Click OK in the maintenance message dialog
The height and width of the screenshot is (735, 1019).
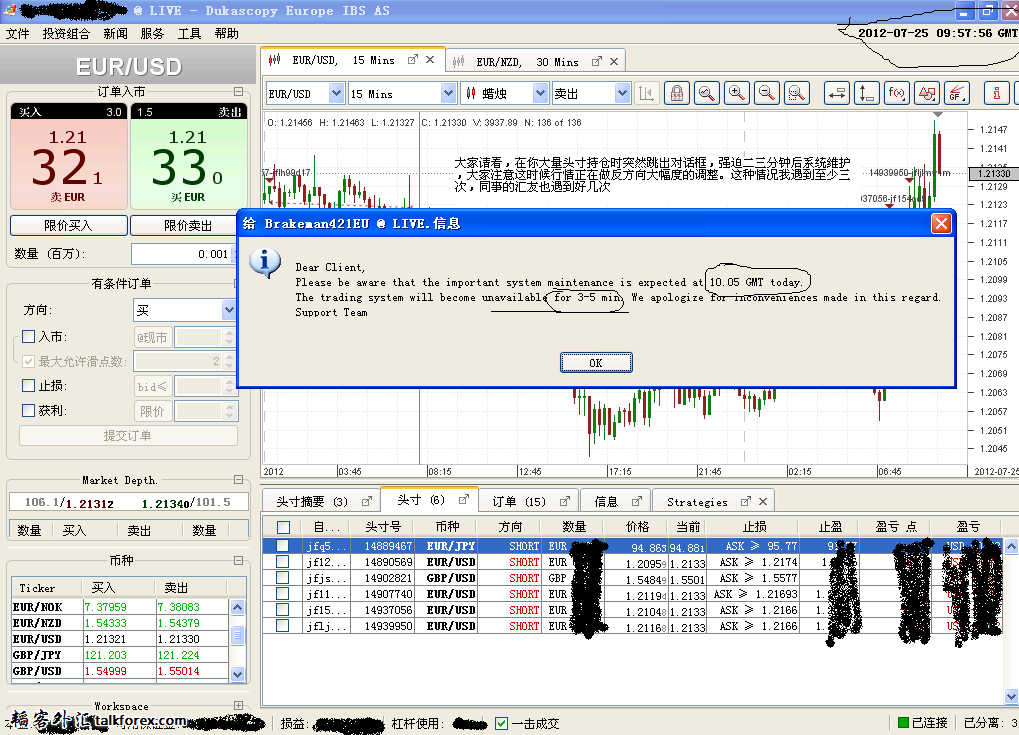pos(596,363)
